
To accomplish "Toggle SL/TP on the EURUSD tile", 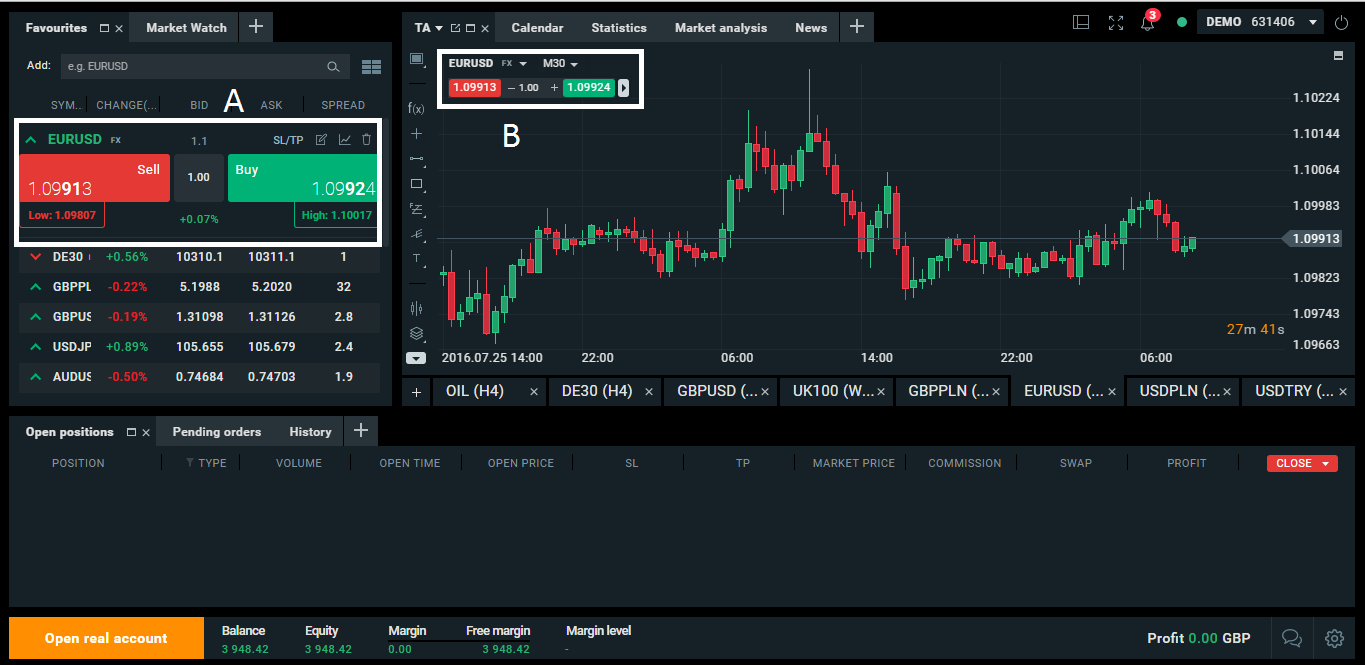I will pos(288,140).
